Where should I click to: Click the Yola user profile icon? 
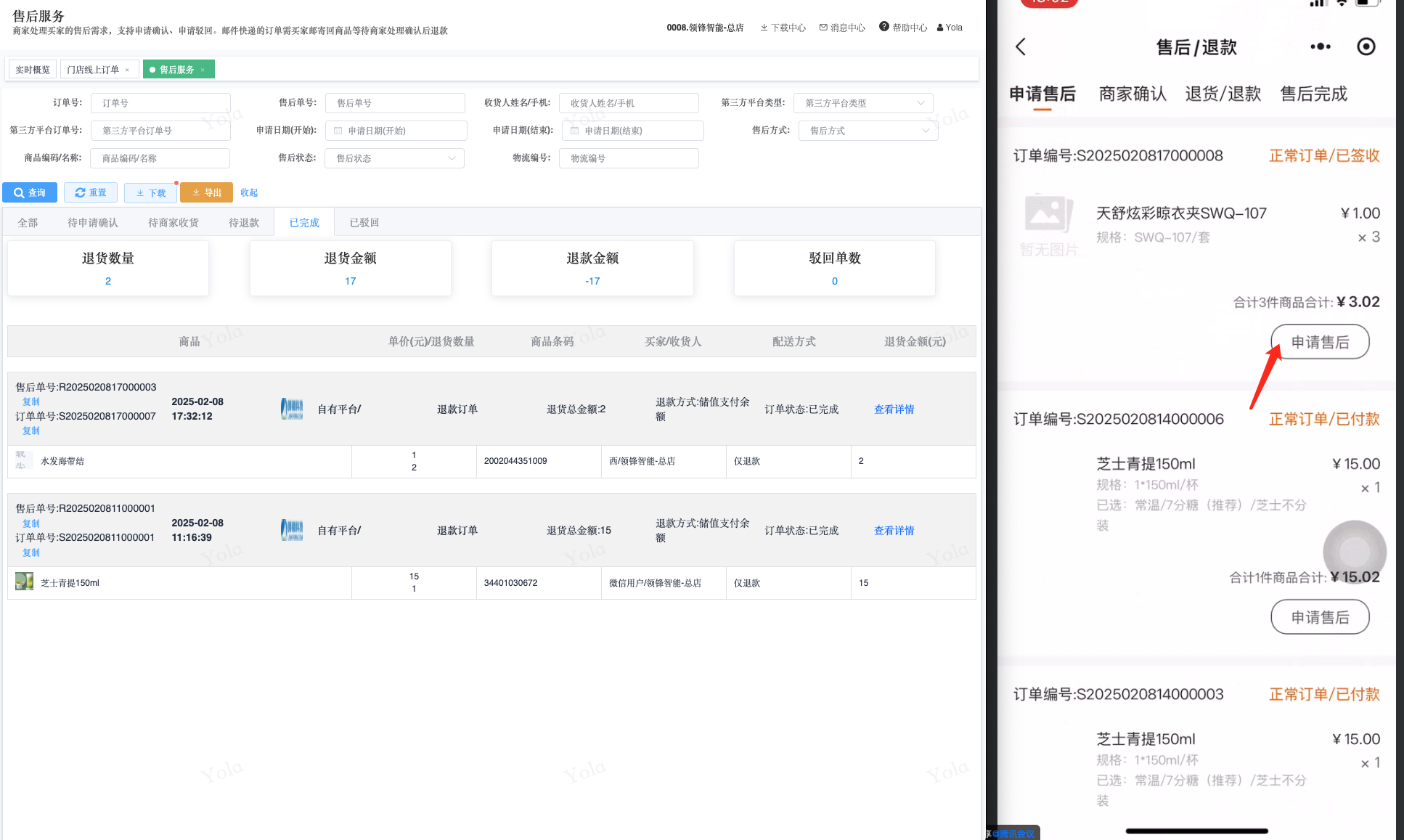coord(940,28)
